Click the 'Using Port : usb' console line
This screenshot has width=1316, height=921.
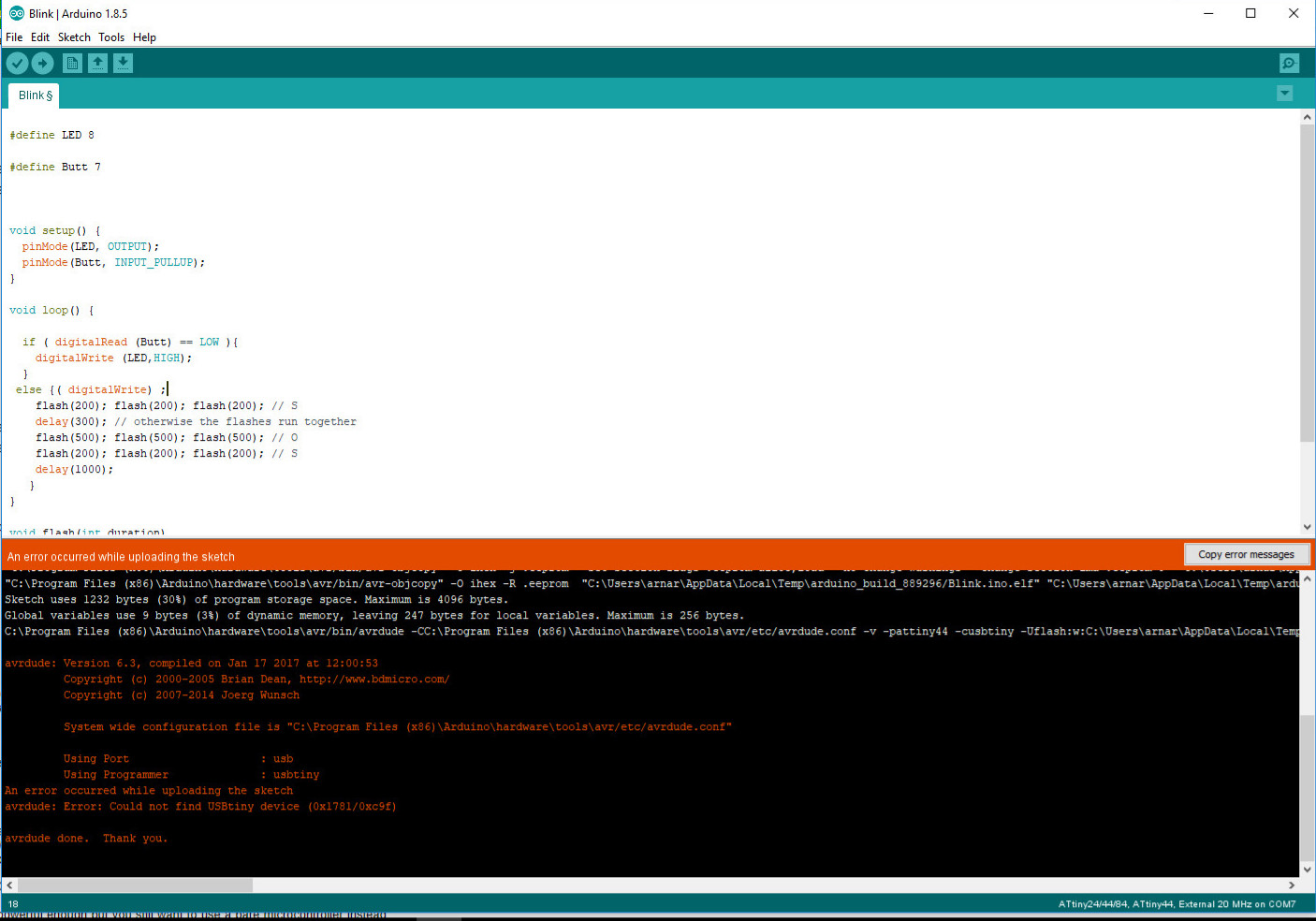(178, 758)
